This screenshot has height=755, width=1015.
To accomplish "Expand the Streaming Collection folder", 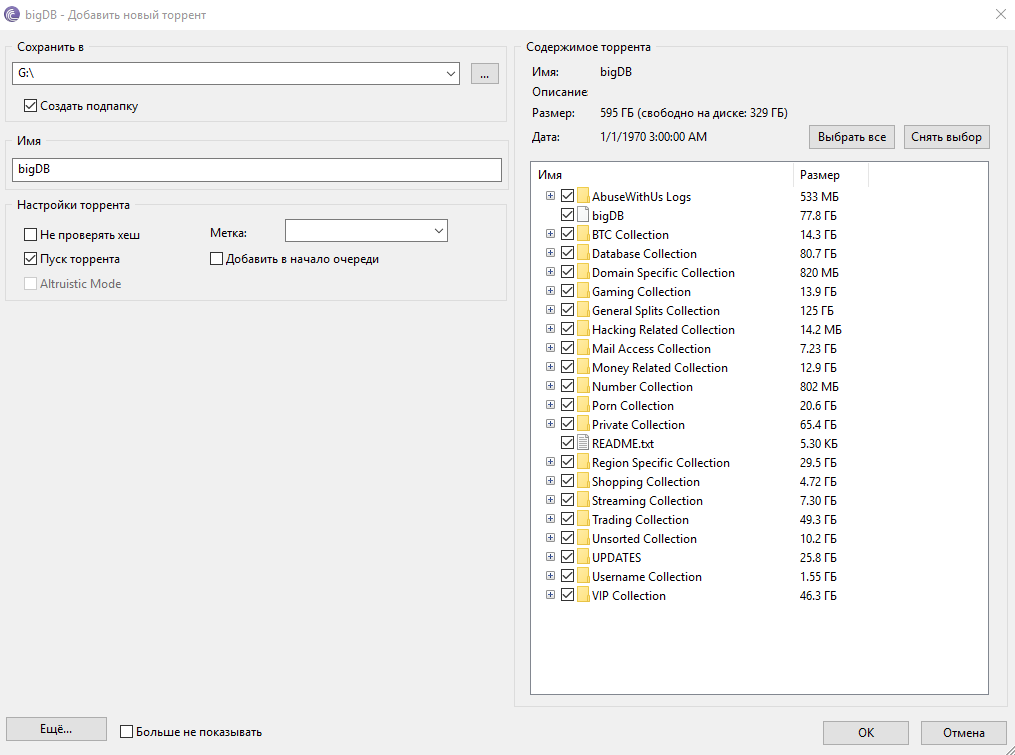I will coord(550,500).
